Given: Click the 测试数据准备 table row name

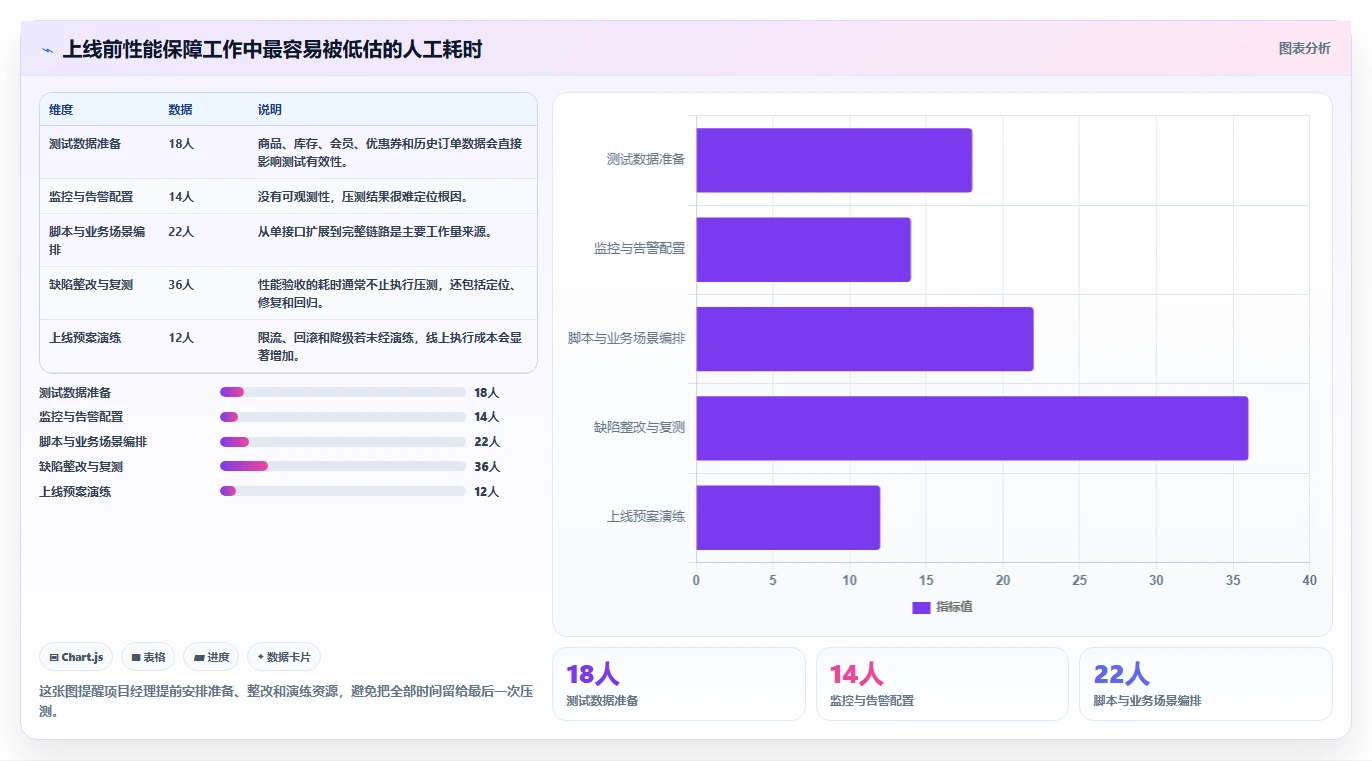Looking at the screenshot, I should pyautogui.click(x=85, y=144).
